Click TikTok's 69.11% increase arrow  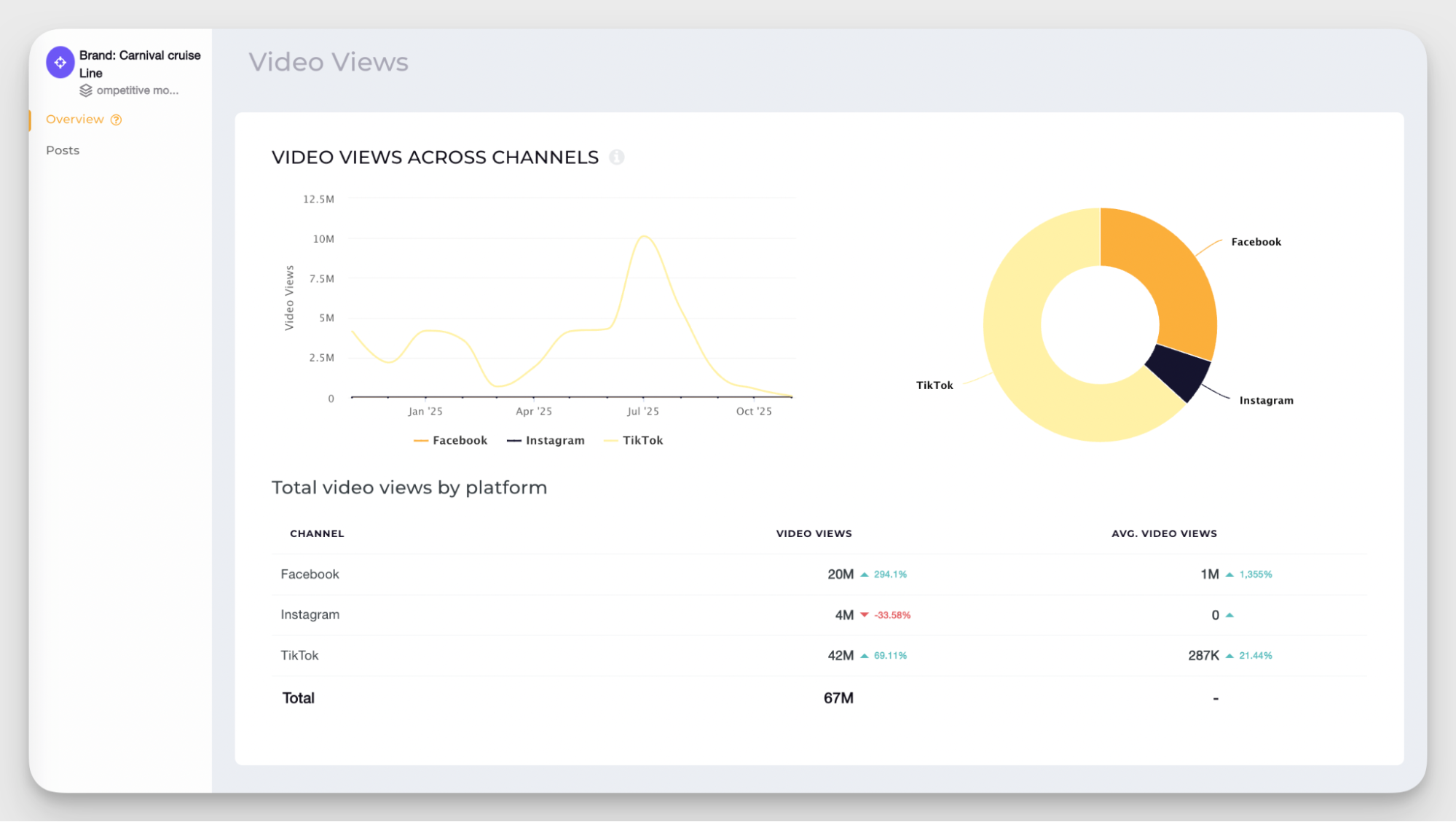(x=864, y=655)
